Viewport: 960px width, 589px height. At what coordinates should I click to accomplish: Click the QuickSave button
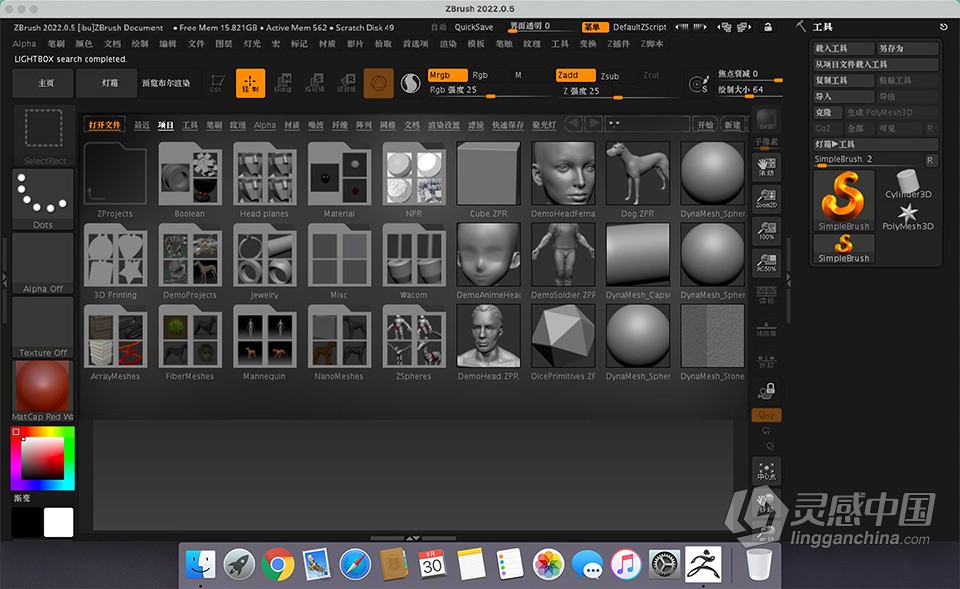click(474, 27)
